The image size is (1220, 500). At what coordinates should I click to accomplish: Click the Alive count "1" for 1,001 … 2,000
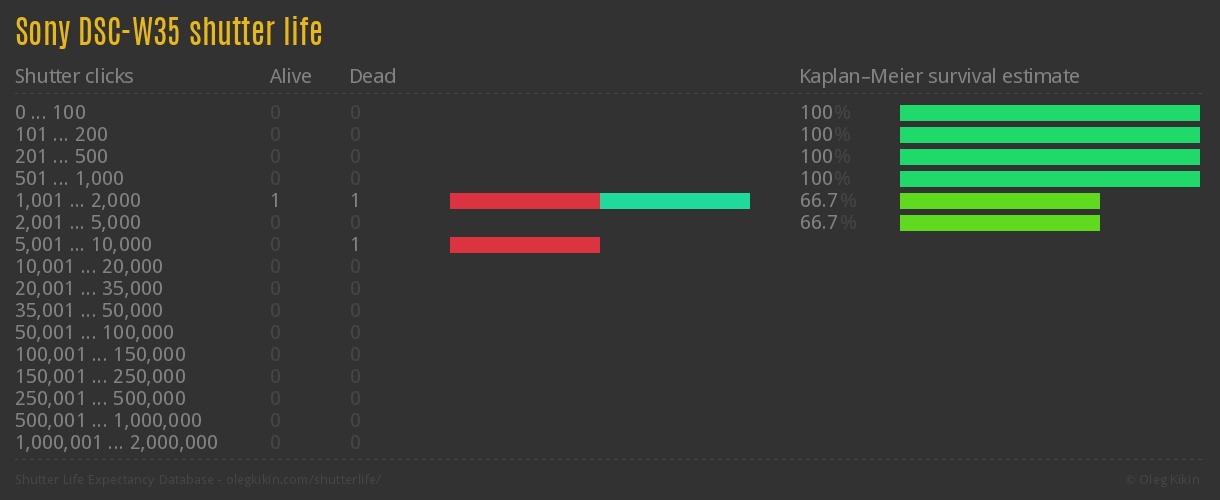pyautogui.click(x=275, y=201)
